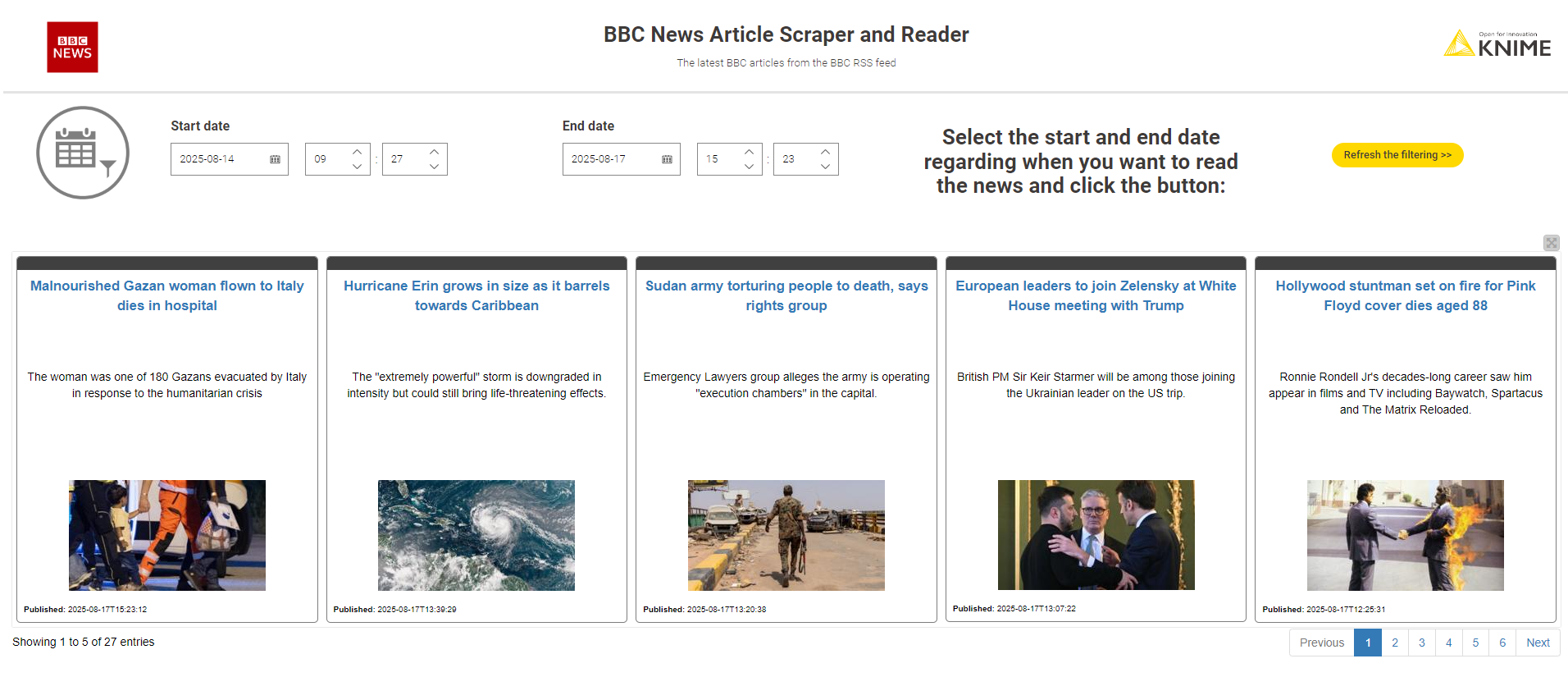The image size is (1568, 677).
Task: Decrease the end minute with down arrow
Action: click(x=825, y=167)
